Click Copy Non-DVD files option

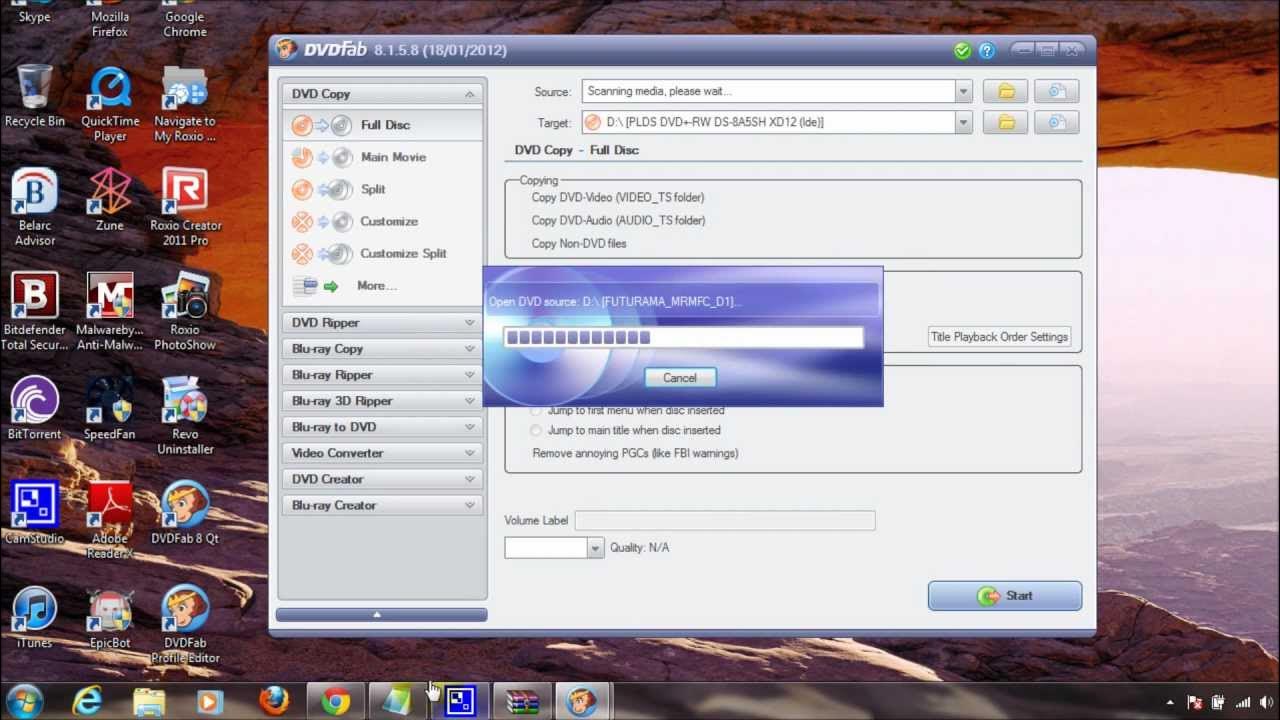pos(579,244)
